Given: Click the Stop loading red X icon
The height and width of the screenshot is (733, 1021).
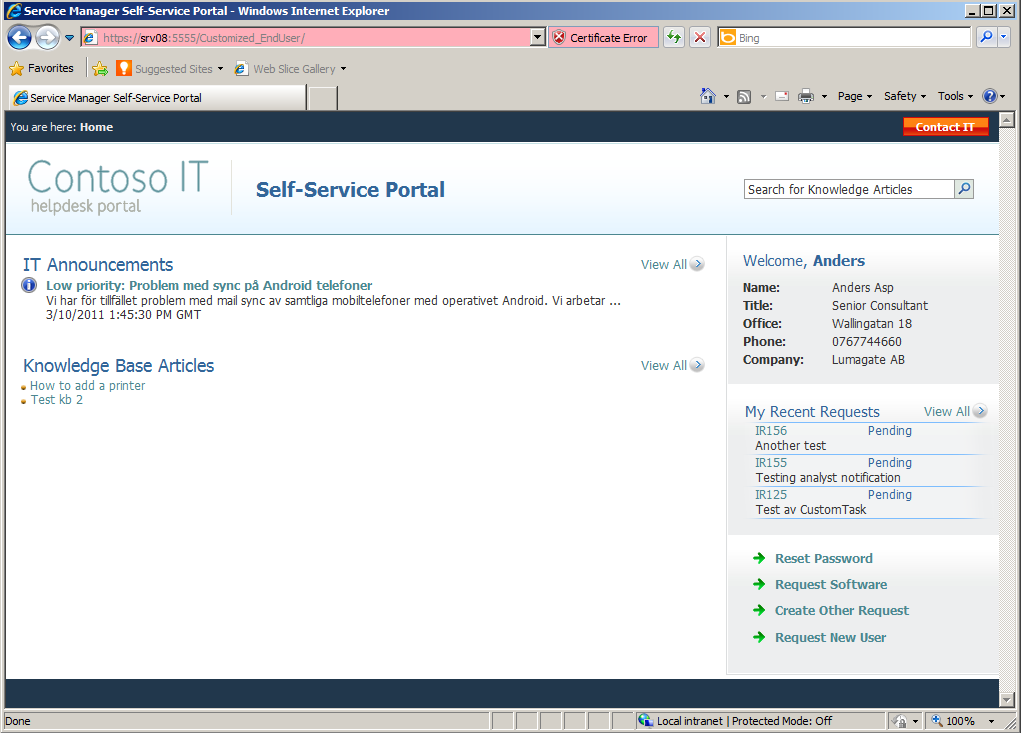Looking at the screenshot, I should tap(700, 37).
